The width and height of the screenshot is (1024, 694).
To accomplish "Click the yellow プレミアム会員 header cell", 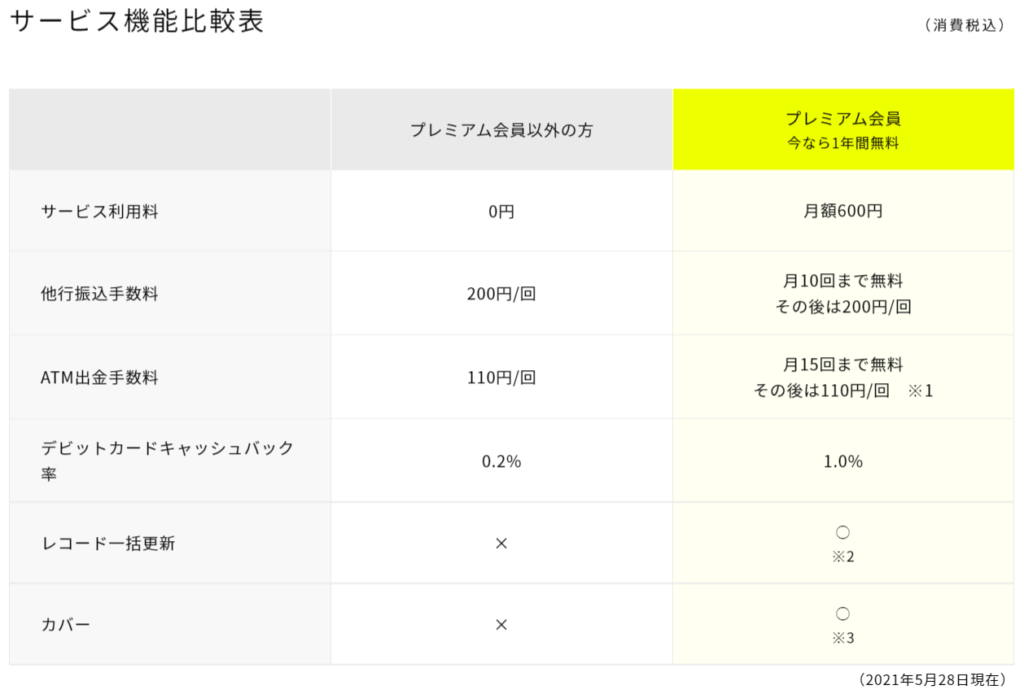I will point(843,129).
